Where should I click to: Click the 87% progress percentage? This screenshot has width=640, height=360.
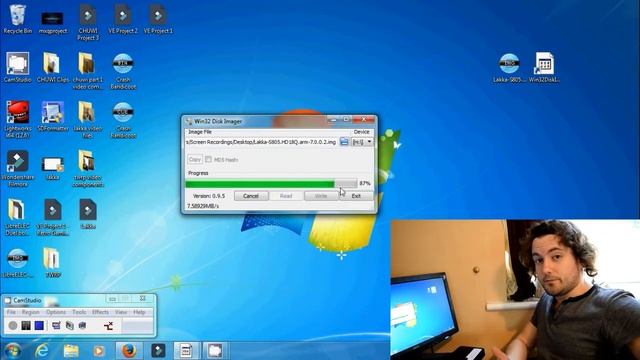coord(365,184)
